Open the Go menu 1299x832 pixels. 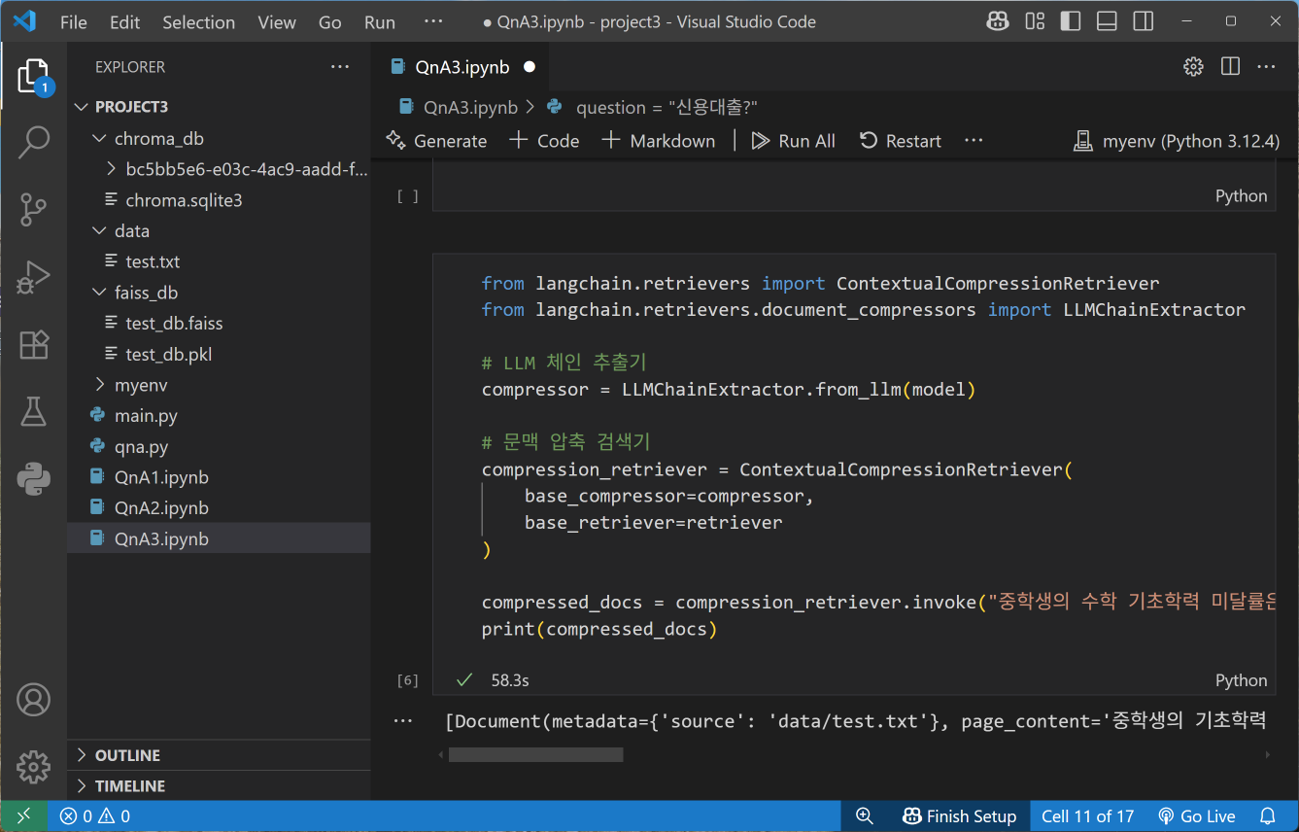(330, 22)
